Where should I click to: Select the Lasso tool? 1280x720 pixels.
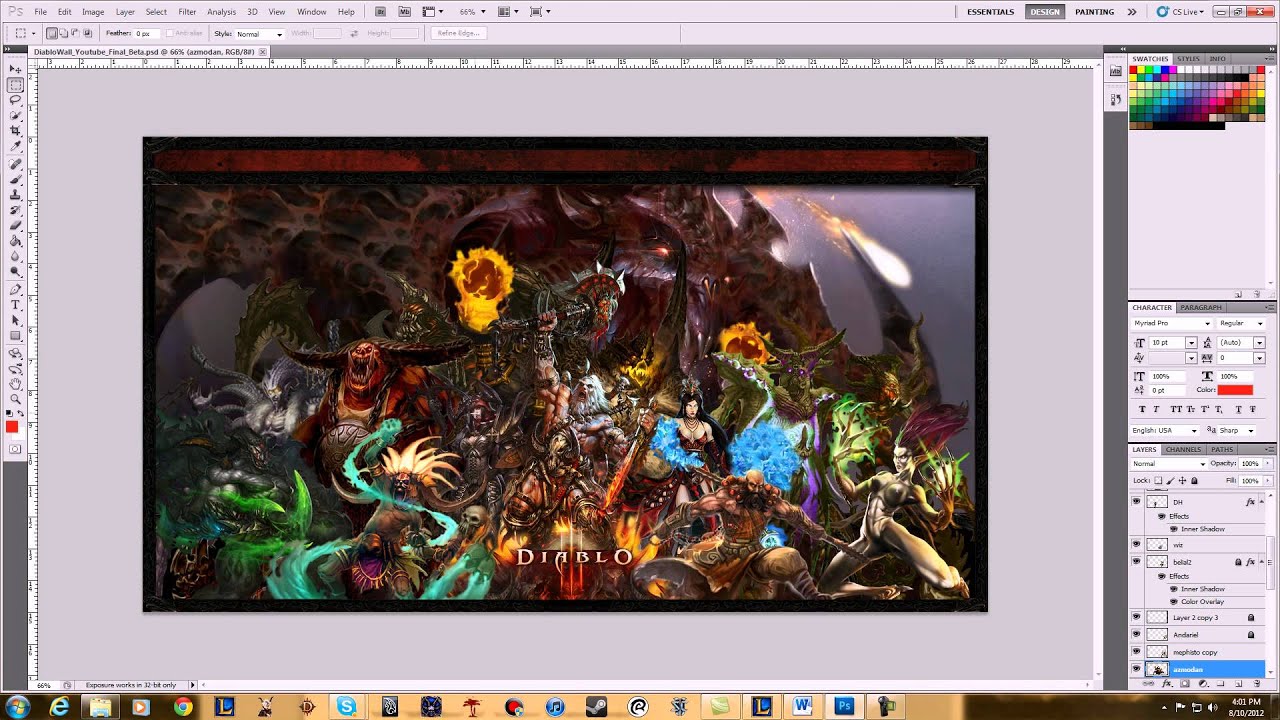[x=15, y=100]
